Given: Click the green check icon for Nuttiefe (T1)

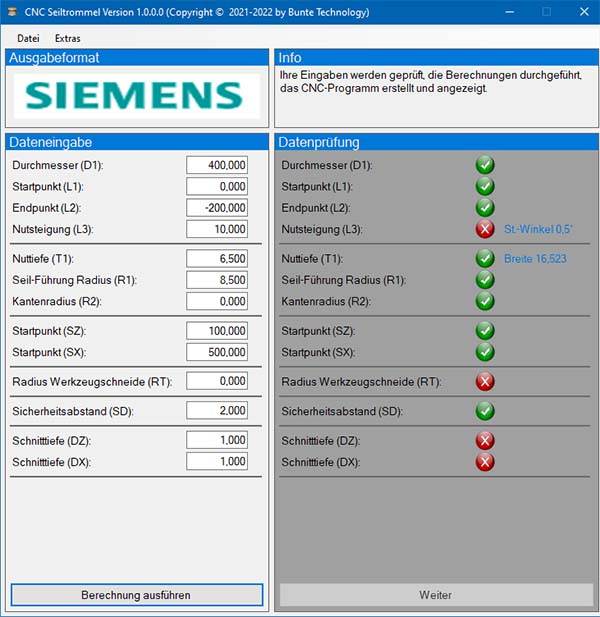Looking at the screenshot, I should (485, 259).
